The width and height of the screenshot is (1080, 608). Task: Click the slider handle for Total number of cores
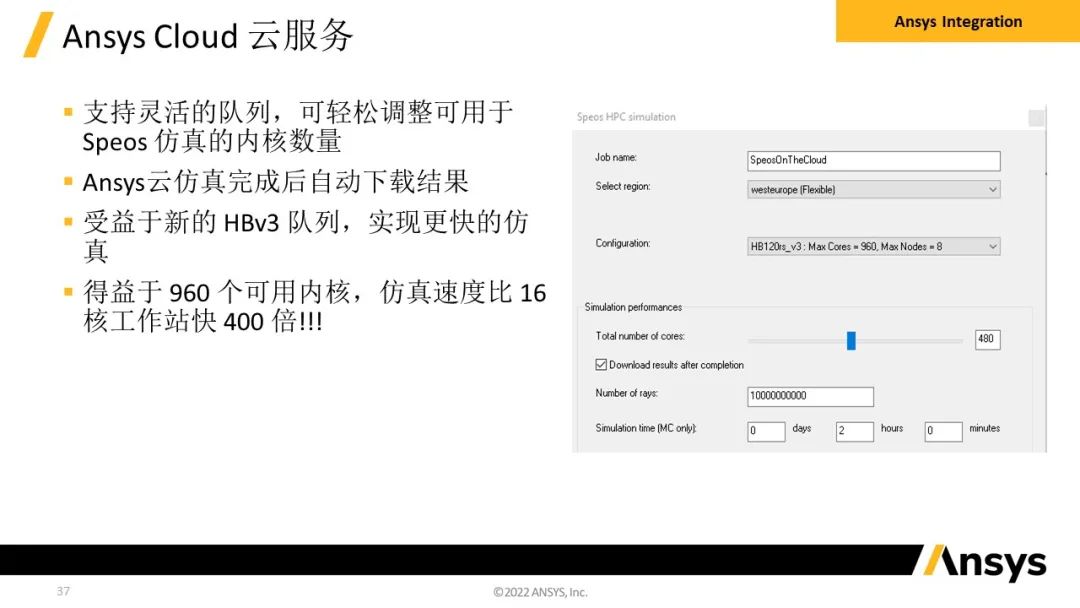coord(851,340)
